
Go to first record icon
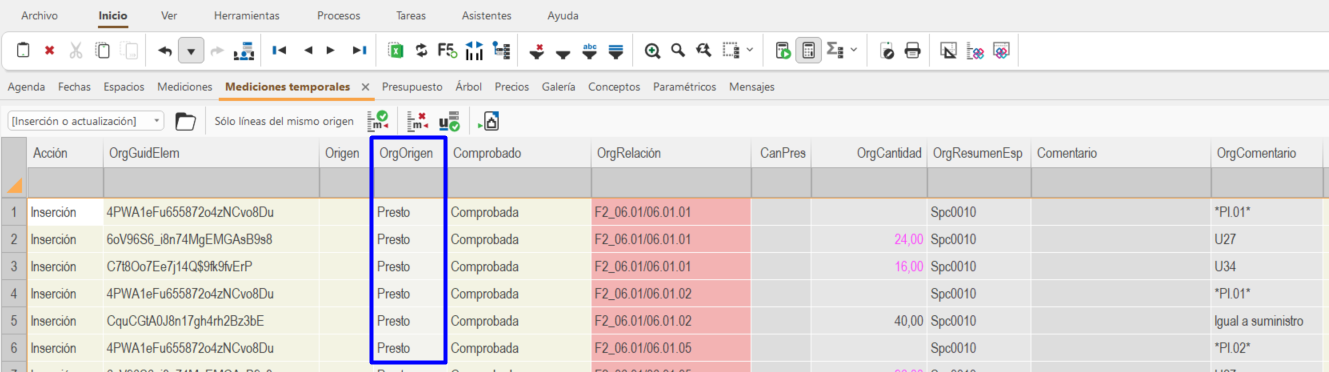coord(280,50)
